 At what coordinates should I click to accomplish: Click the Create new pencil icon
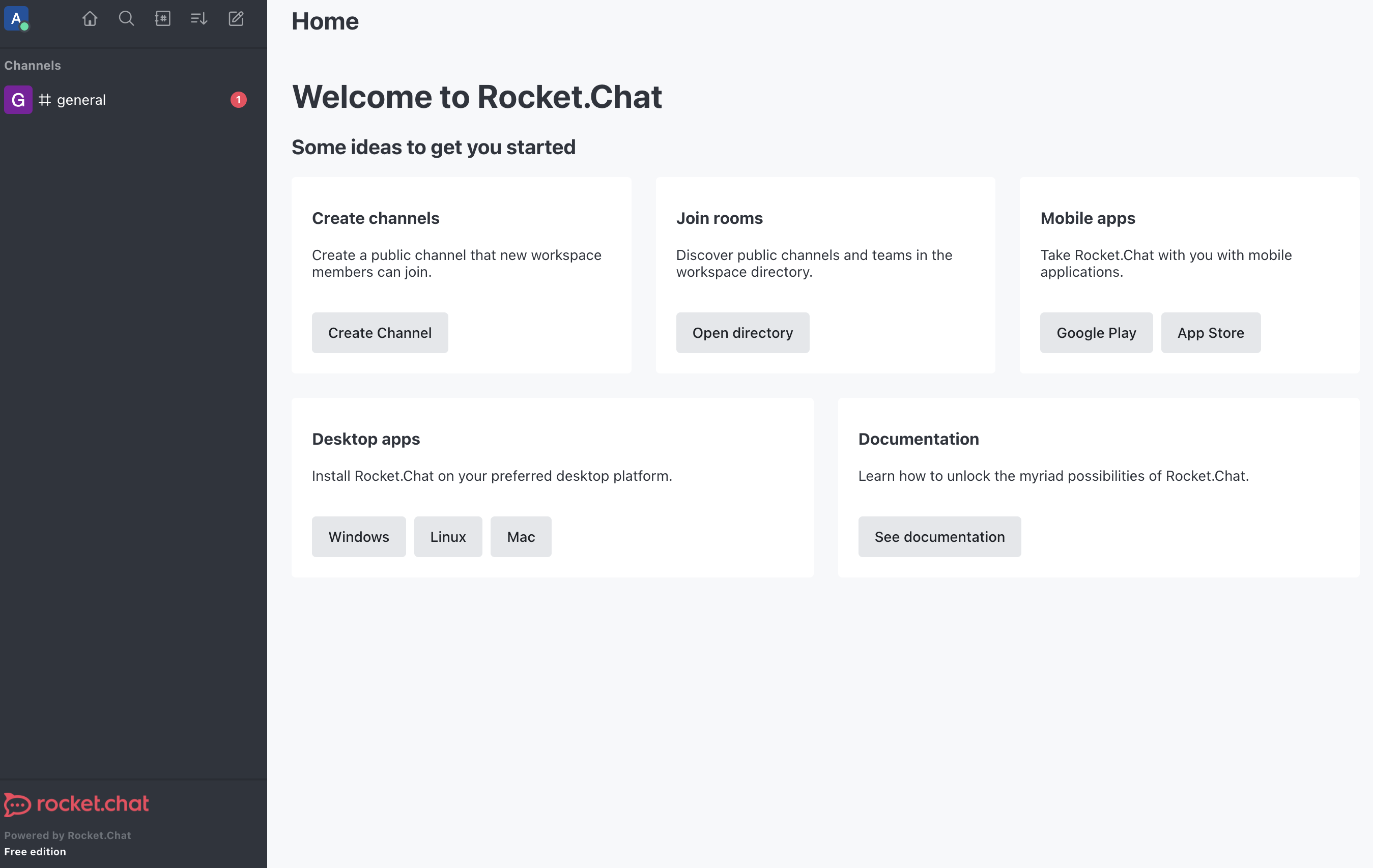(x=236, y=18)
